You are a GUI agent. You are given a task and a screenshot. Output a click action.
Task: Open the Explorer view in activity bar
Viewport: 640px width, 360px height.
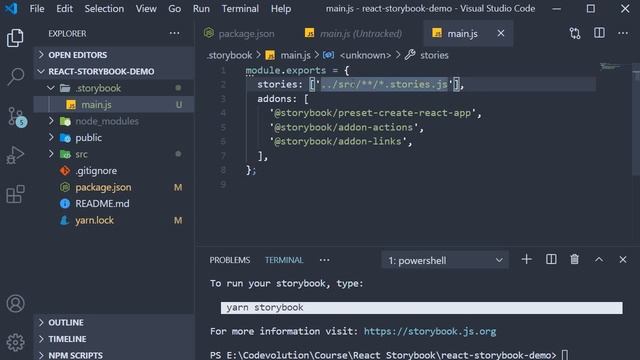pyautogui.click(x=15, y=38)
